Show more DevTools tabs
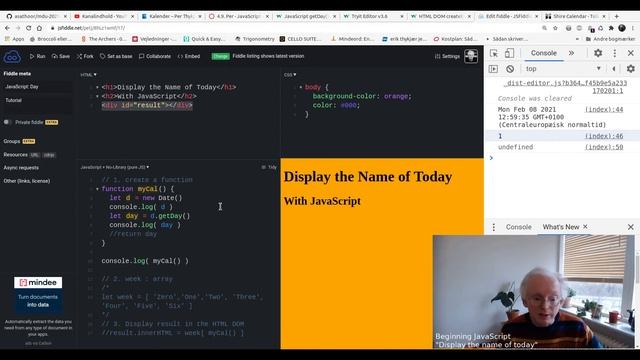The width and height of the screenshot is (640, 360). (x=571, y=53)
